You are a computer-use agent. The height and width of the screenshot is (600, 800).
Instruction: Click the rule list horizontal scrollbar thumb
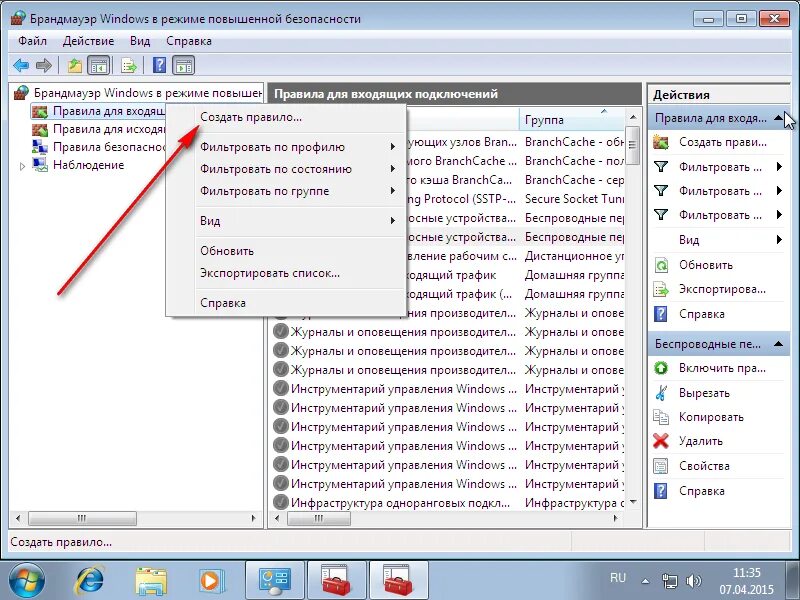click(319, 519)
